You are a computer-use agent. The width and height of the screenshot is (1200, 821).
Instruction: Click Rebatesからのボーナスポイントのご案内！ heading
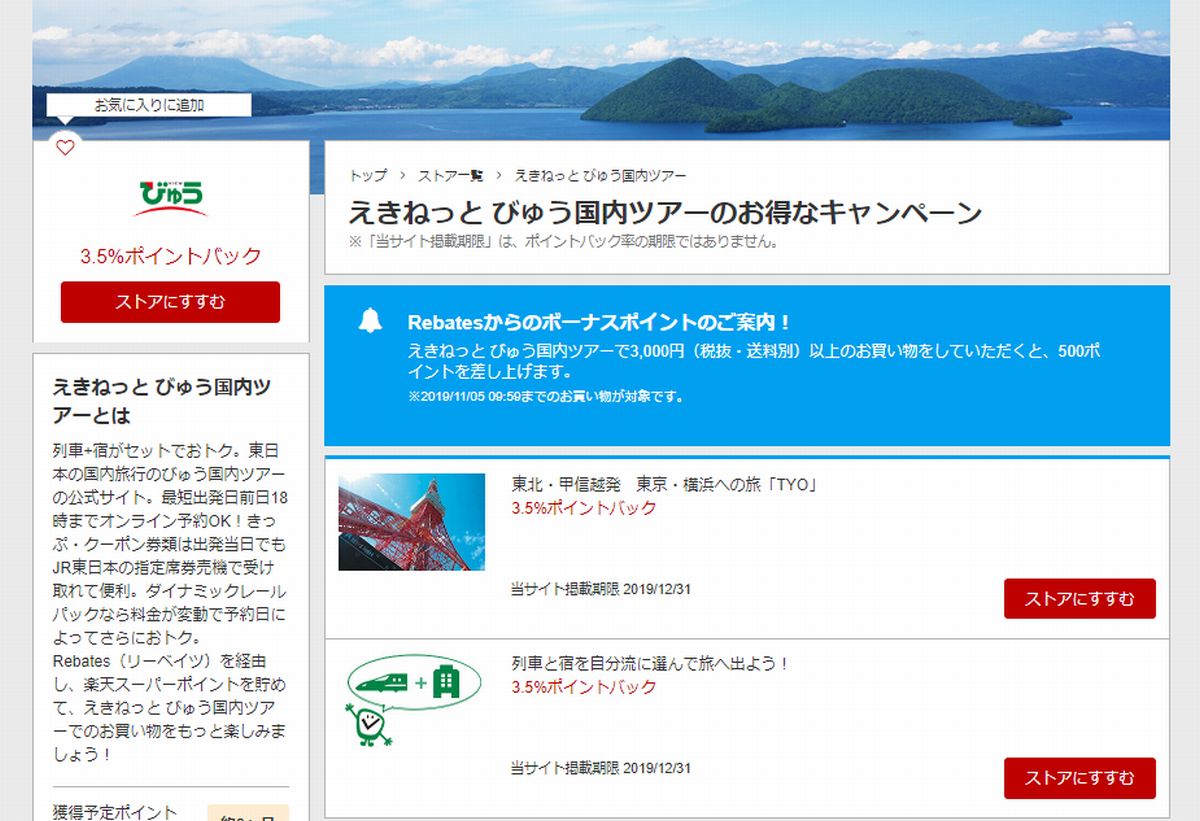(x=600, y=322)
